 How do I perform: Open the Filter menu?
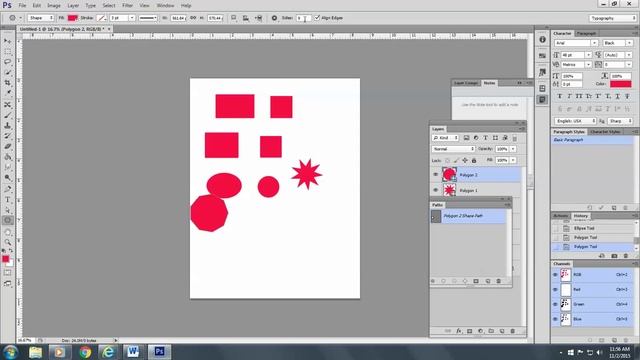127,6
